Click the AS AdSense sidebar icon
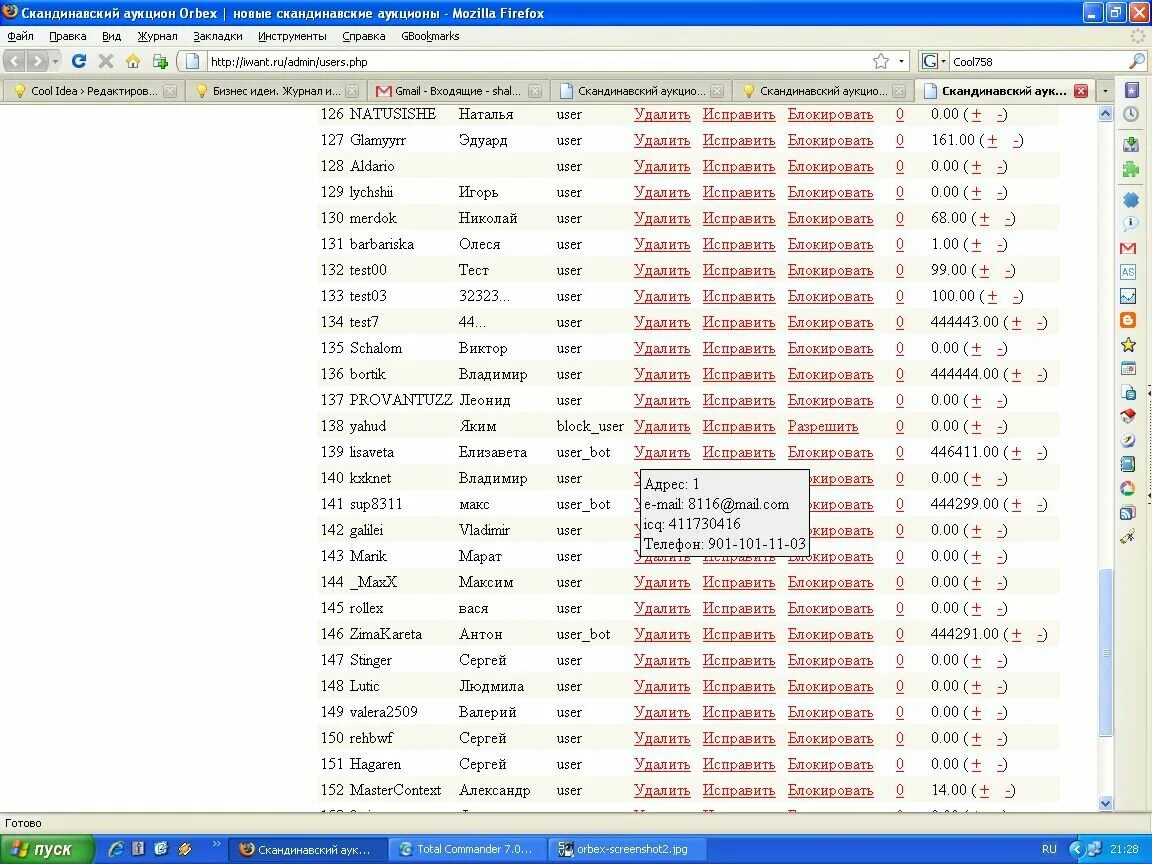 [1128, 272]
